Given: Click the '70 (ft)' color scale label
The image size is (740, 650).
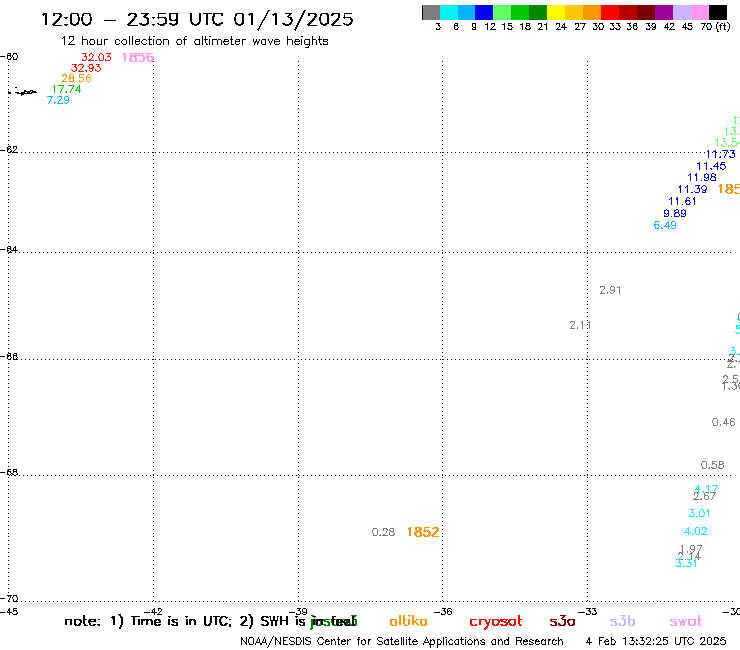Looking at the screenshot, I should [x=715, y=27].
